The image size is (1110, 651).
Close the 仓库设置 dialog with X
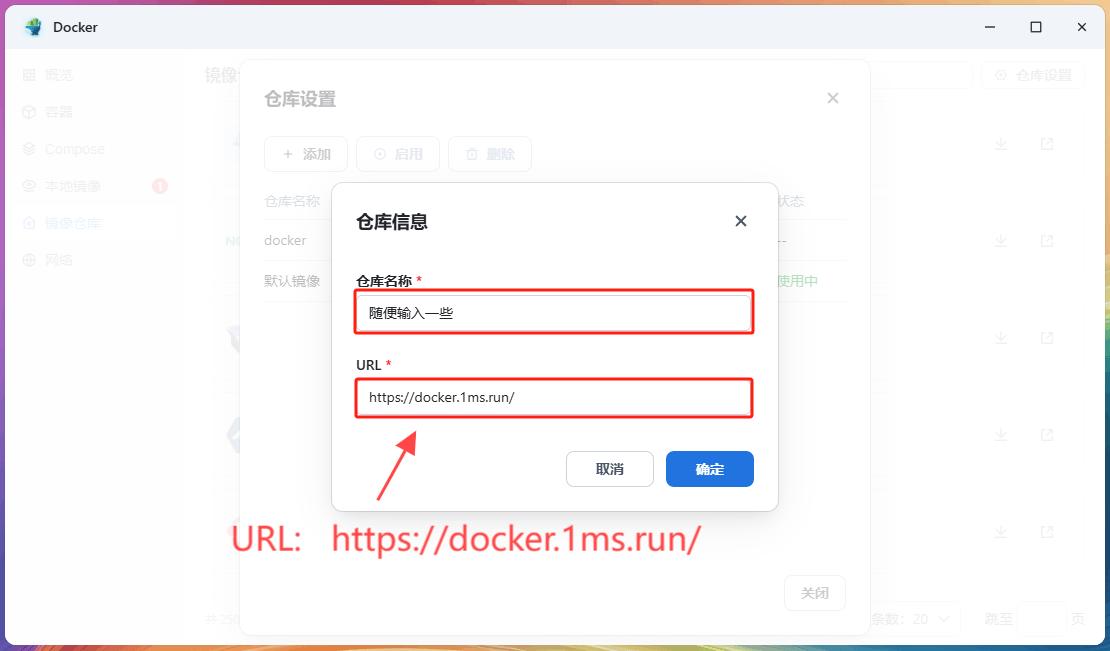tap(833, 98)
